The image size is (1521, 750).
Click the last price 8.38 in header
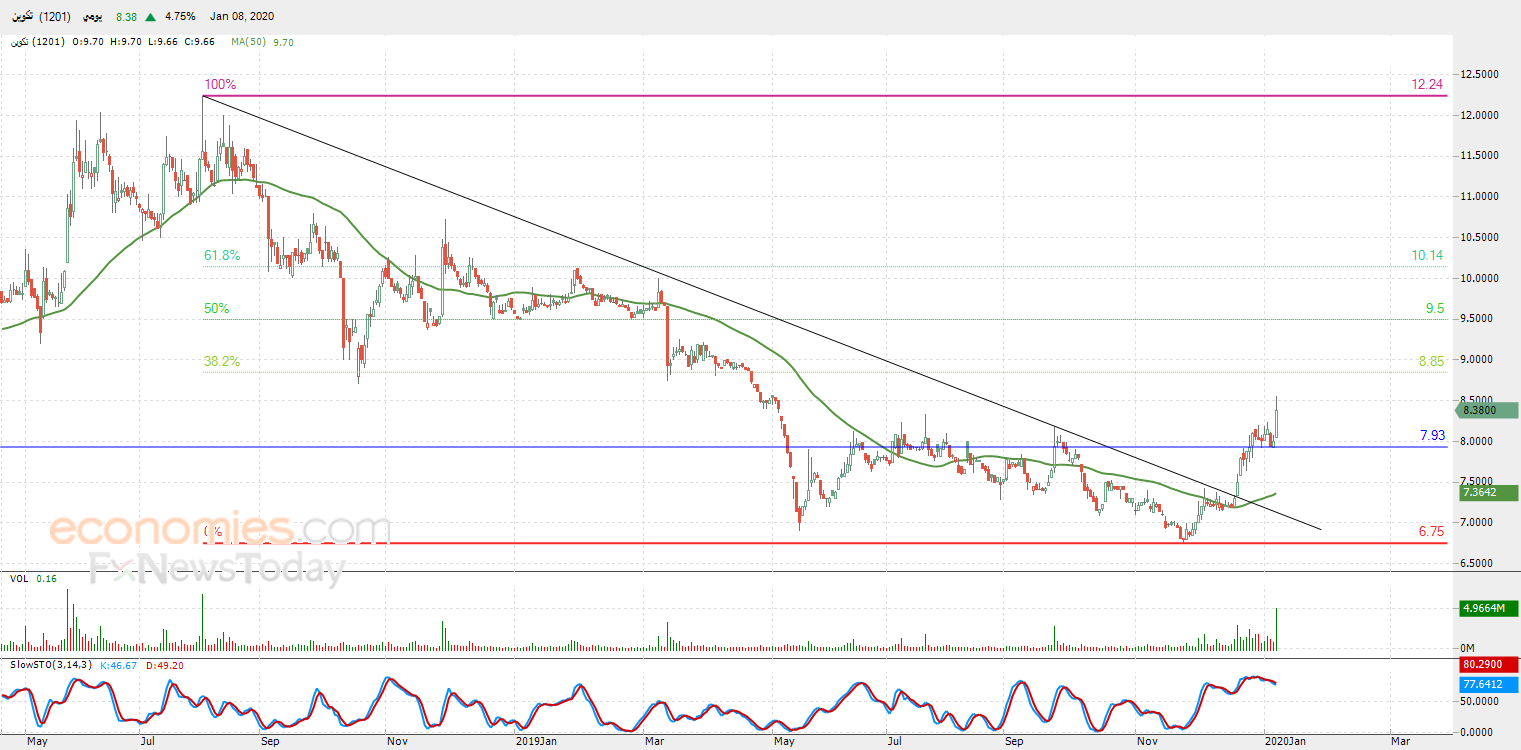coord(126,17)
